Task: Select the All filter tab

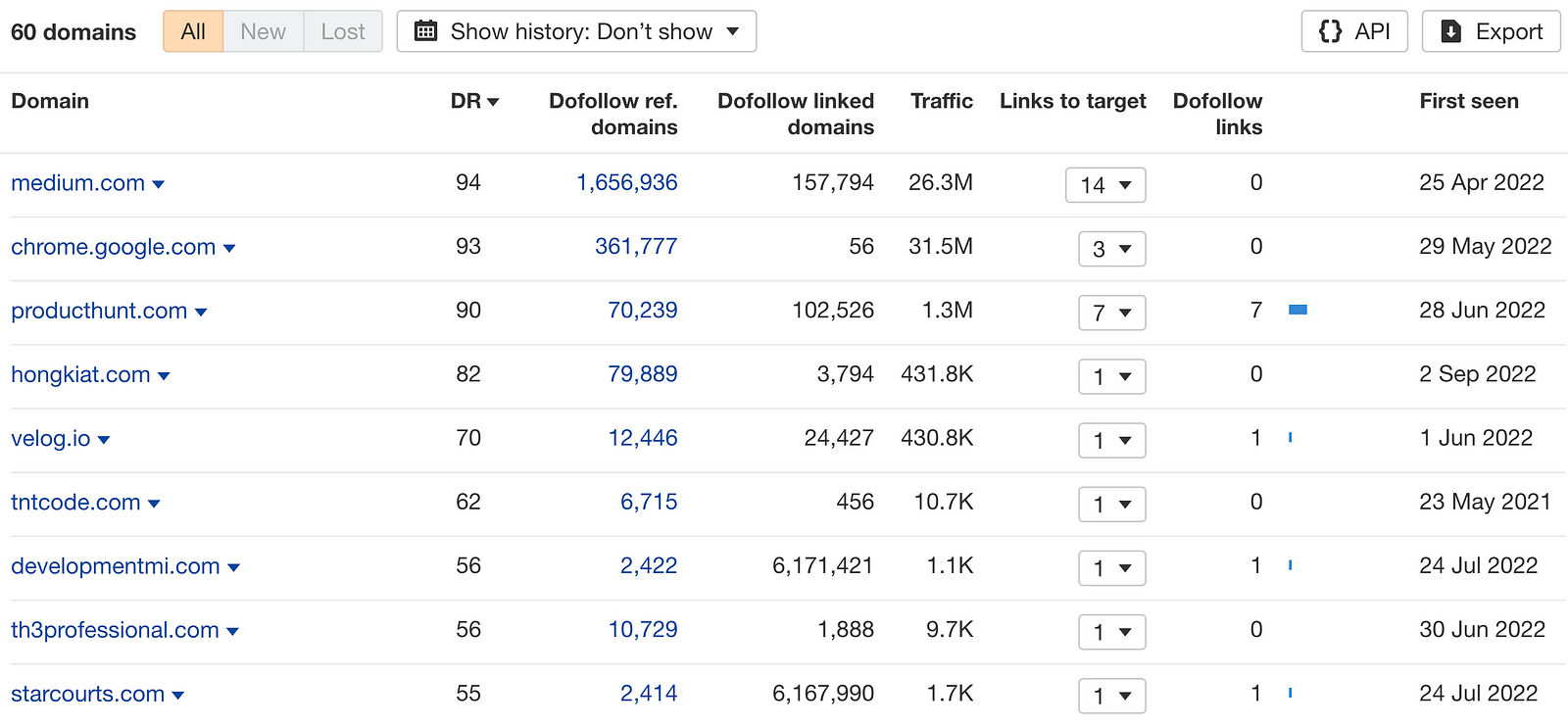Action: click(x=193, y=31)
